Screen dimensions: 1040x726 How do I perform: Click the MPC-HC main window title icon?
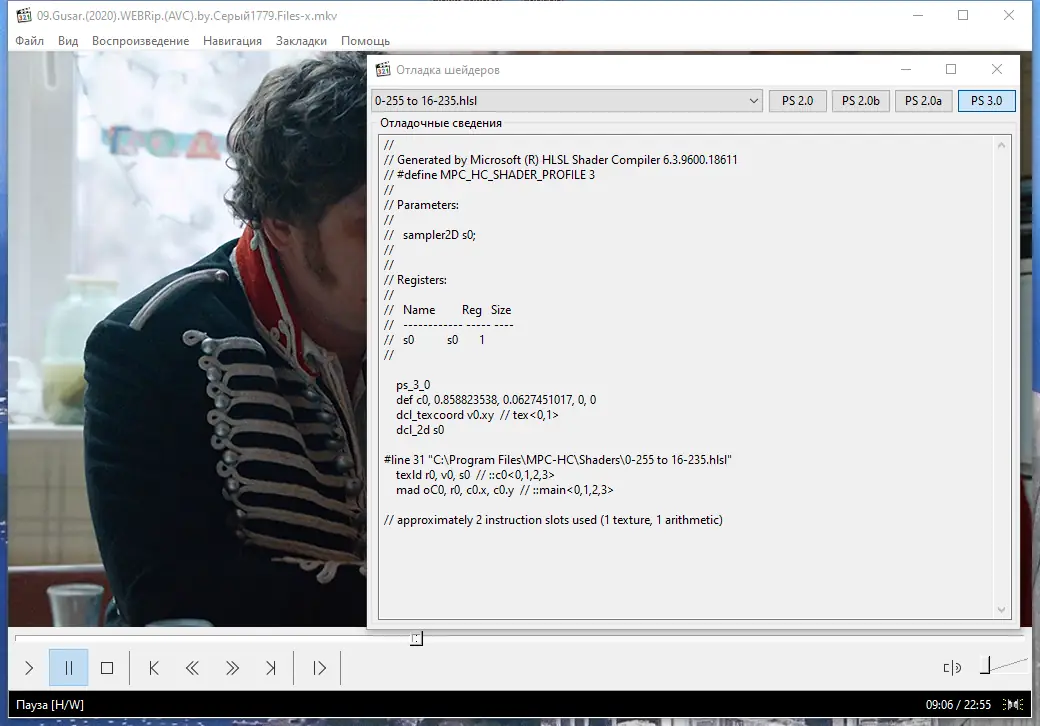[24, 15]
